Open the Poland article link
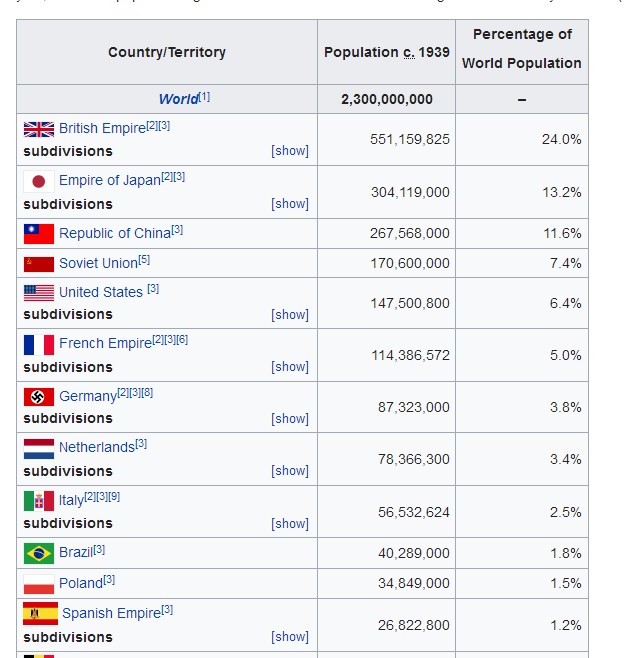This screenshot has height=658, width=641. pyautogui.click(x=80, y=583)
